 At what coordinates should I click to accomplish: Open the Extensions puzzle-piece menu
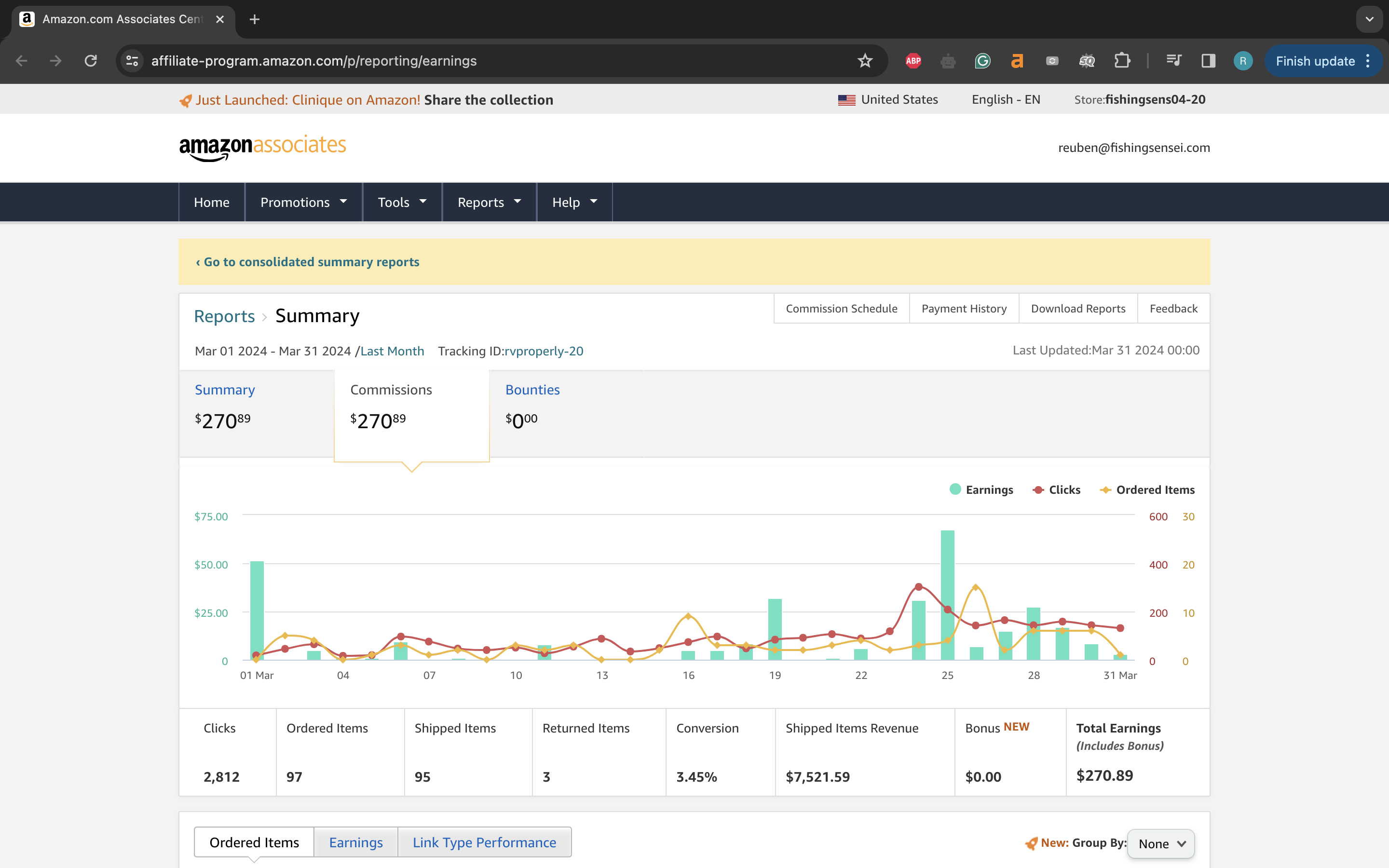pos(1121,61)
